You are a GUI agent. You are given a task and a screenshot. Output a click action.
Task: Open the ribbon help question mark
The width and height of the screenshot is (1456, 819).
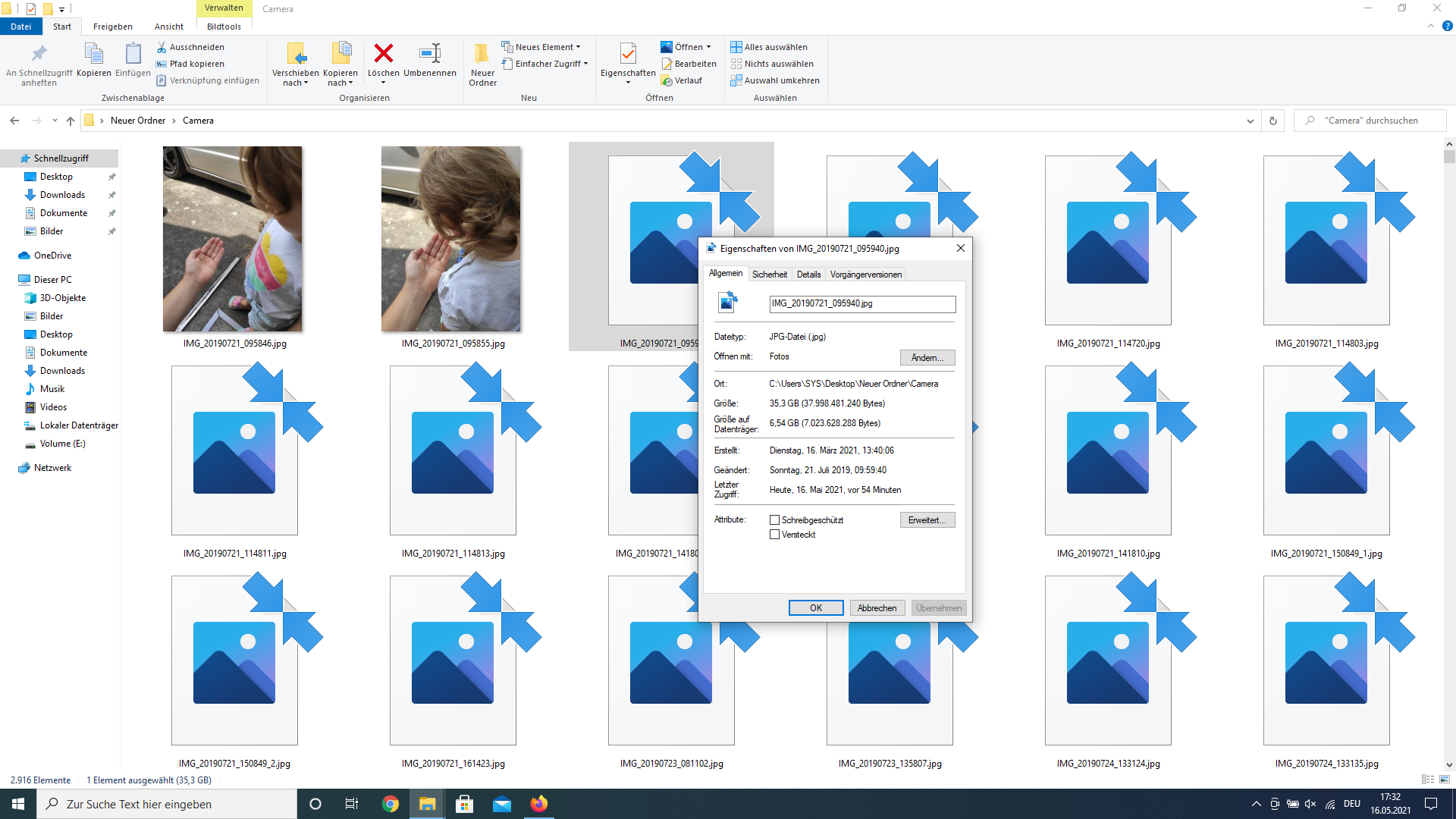point(1447,26)
